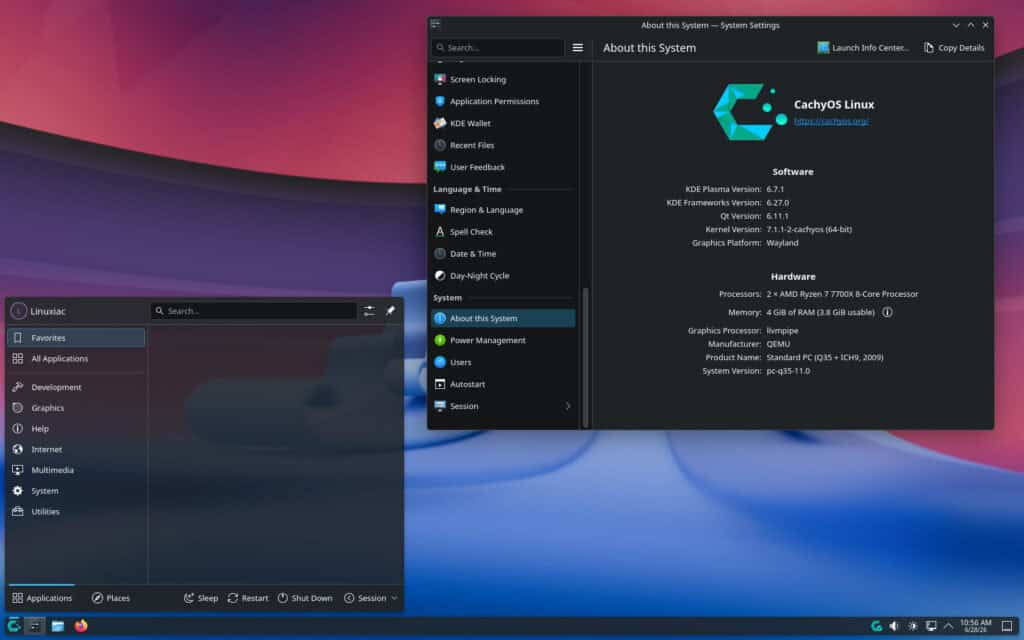This screenshot has height=640, width=1024.
Task: Pin the application launcher open
Action: pos(391,311)
